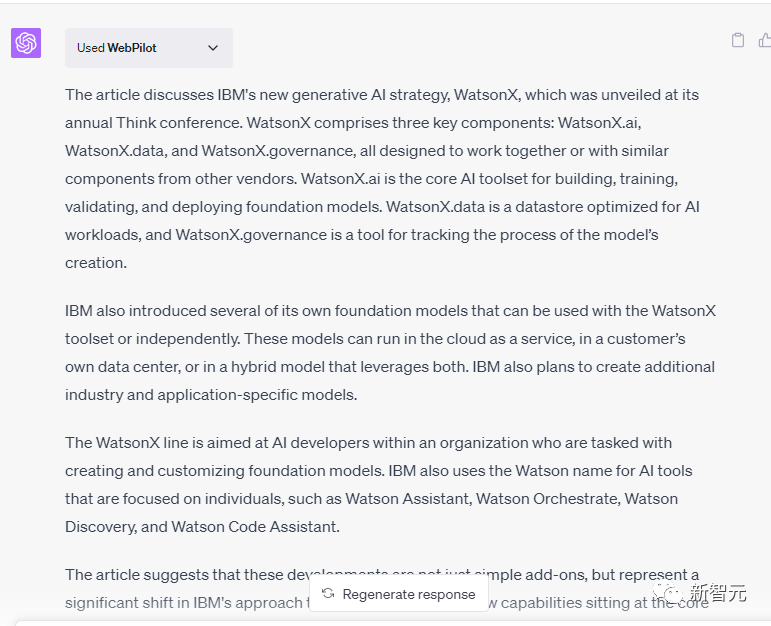Expand the Used WebPilot chevron arrow
Viewport: 771px width, 626px height.
click(212, 48)
